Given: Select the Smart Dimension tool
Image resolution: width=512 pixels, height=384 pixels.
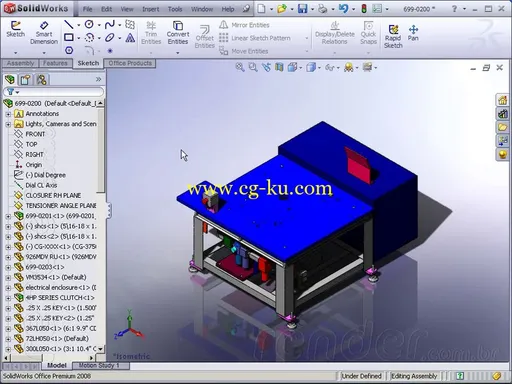Looking at the screenshot, I should tap(44, 33).
